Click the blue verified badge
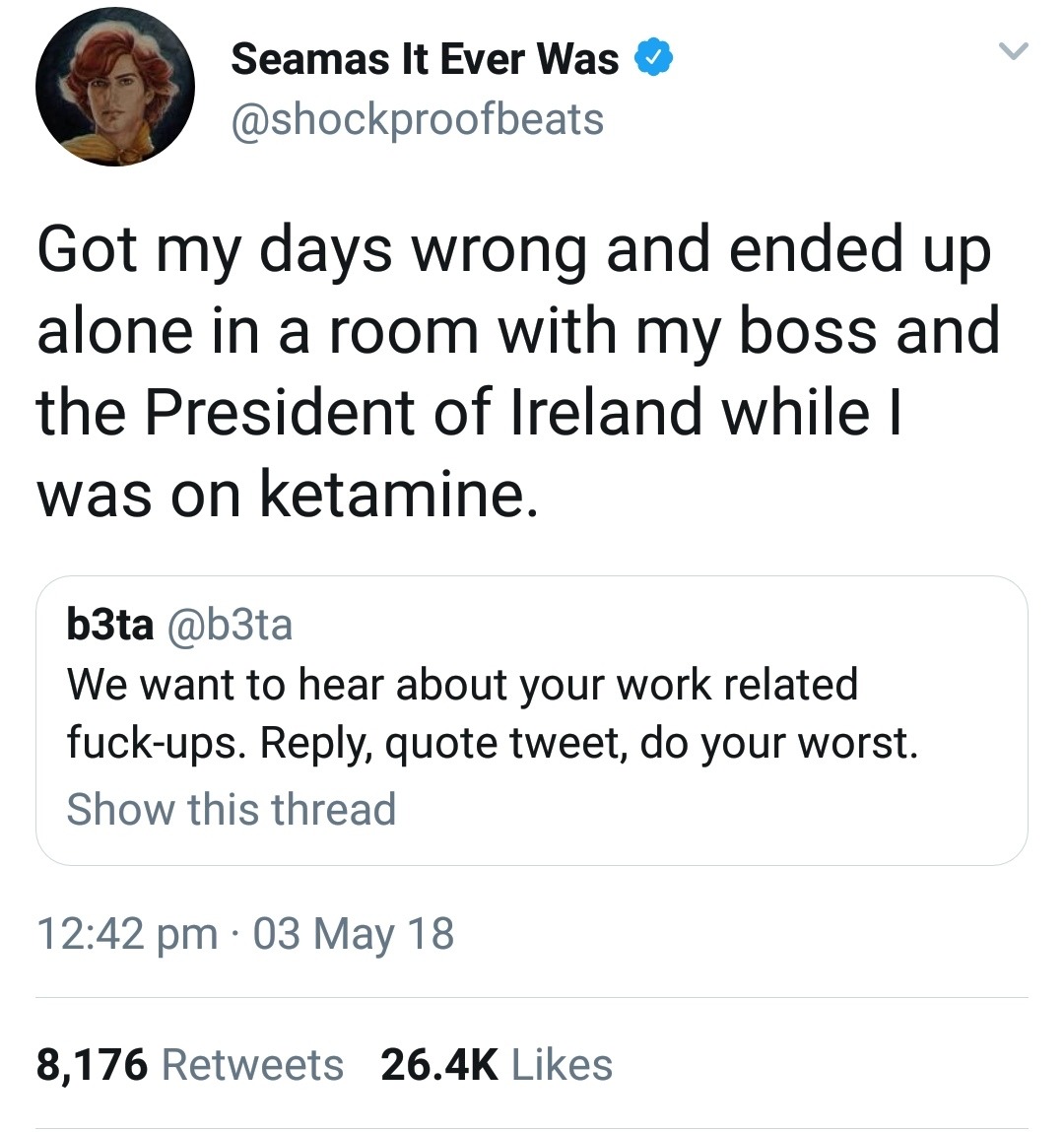The width and height of the screenshot is (1064, 1132). [652, 59]
